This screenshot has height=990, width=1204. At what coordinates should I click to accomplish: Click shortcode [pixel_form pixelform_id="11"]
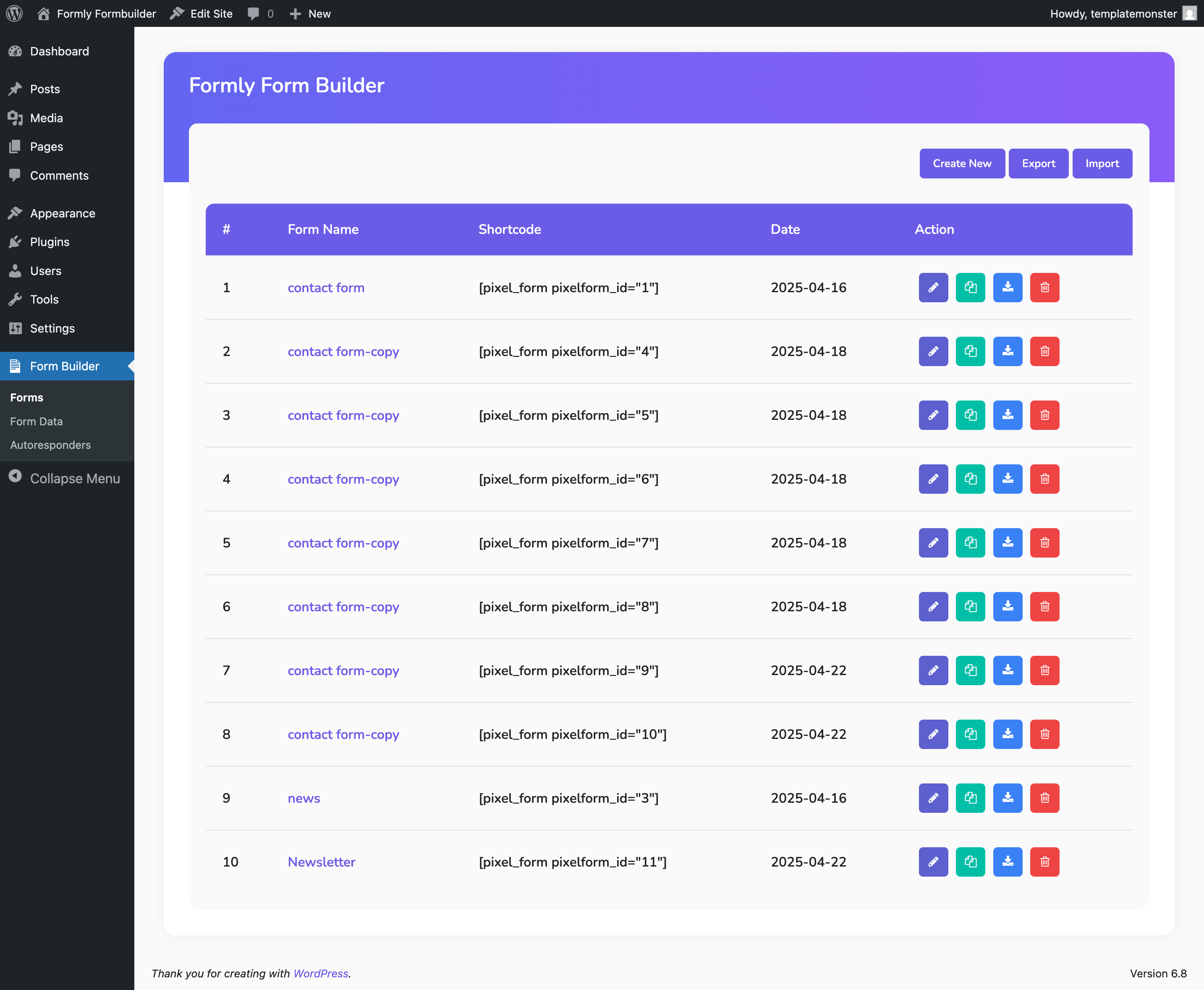click(x=572, y=862)
